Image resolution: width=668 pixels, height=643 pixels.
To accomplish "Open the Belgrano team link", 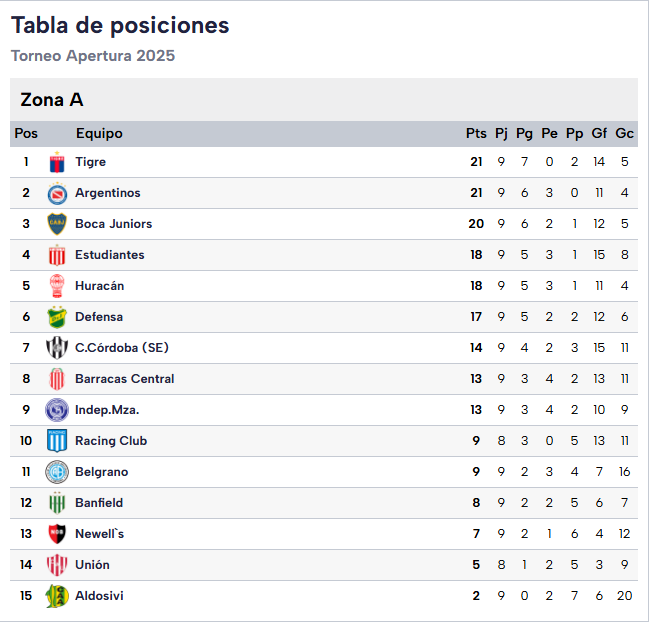I will pyautogui.click(x=101, y=472).
